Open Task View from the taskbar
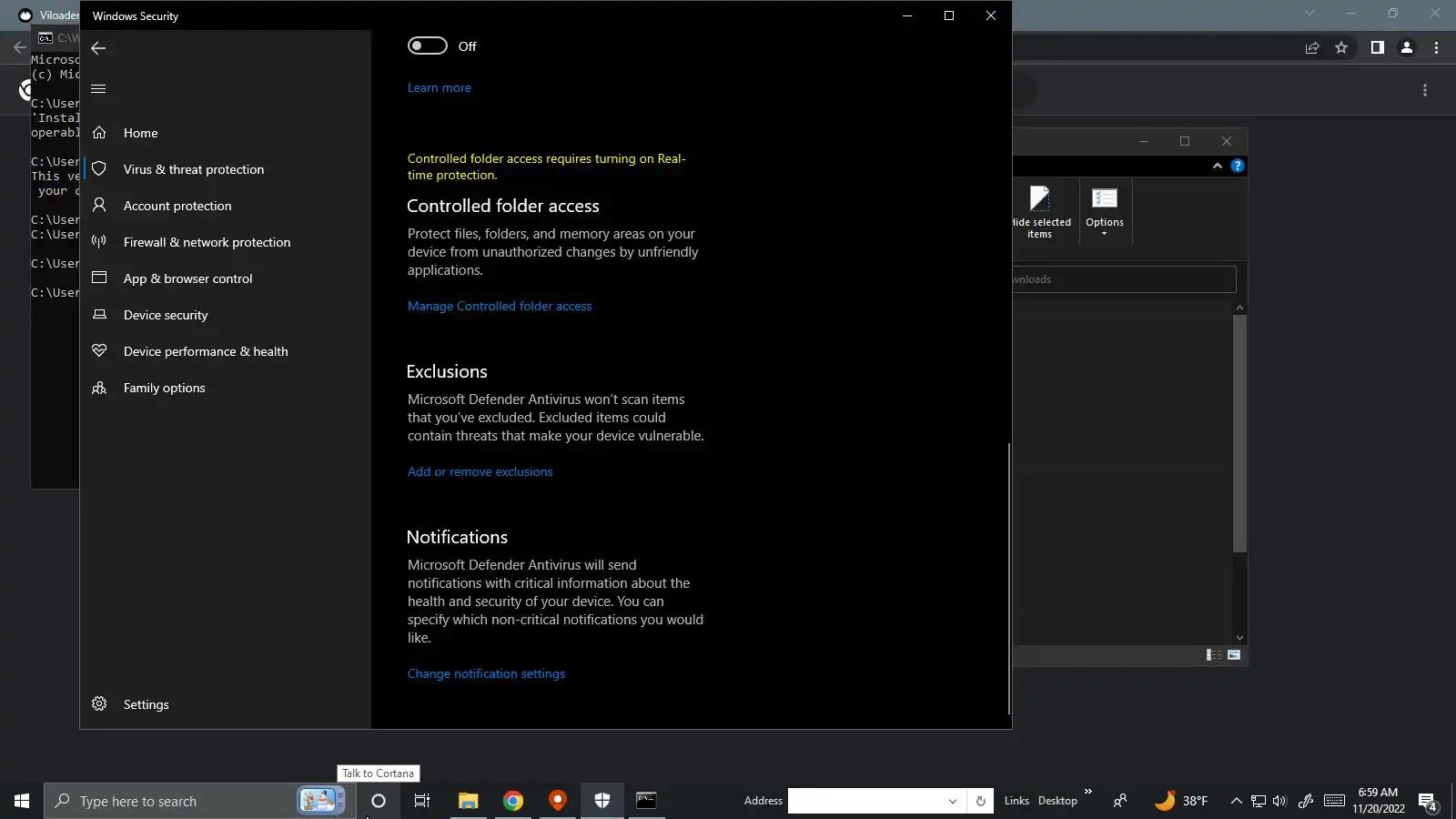 coord(422,801)
